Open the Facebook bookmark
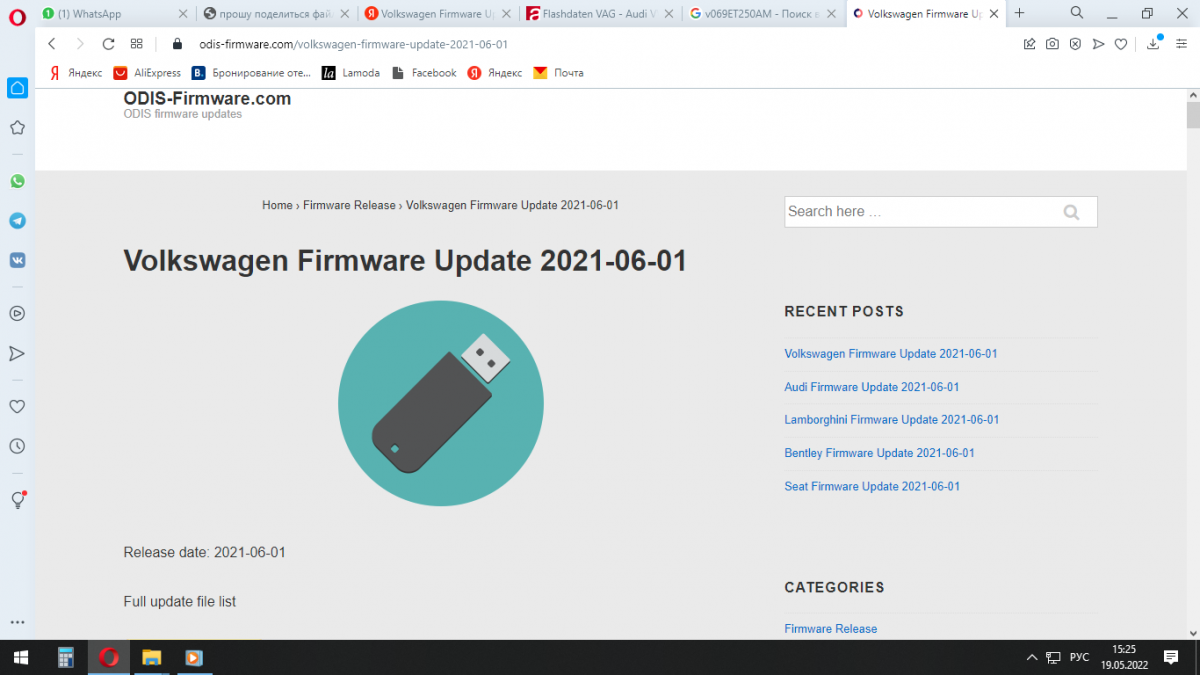Screen dimensions: 1200x675 (x=424, y=73)
